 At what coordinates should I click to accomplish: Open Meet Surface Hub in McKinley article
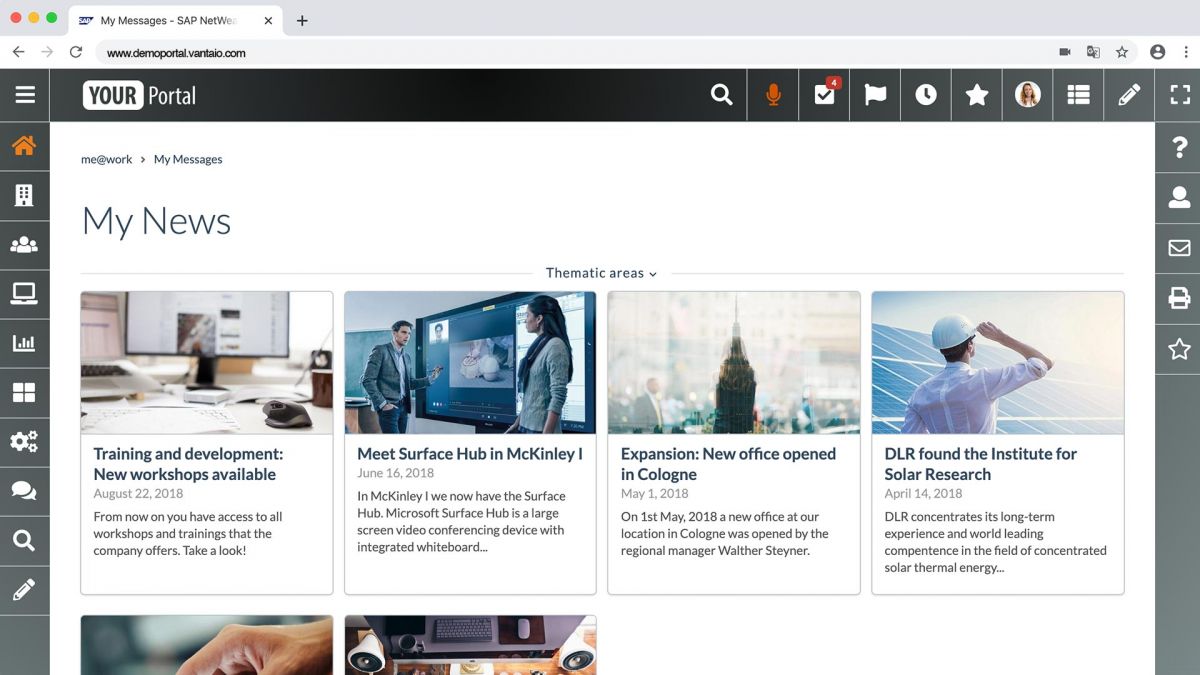pyautogui.click(x=470, y=454)
